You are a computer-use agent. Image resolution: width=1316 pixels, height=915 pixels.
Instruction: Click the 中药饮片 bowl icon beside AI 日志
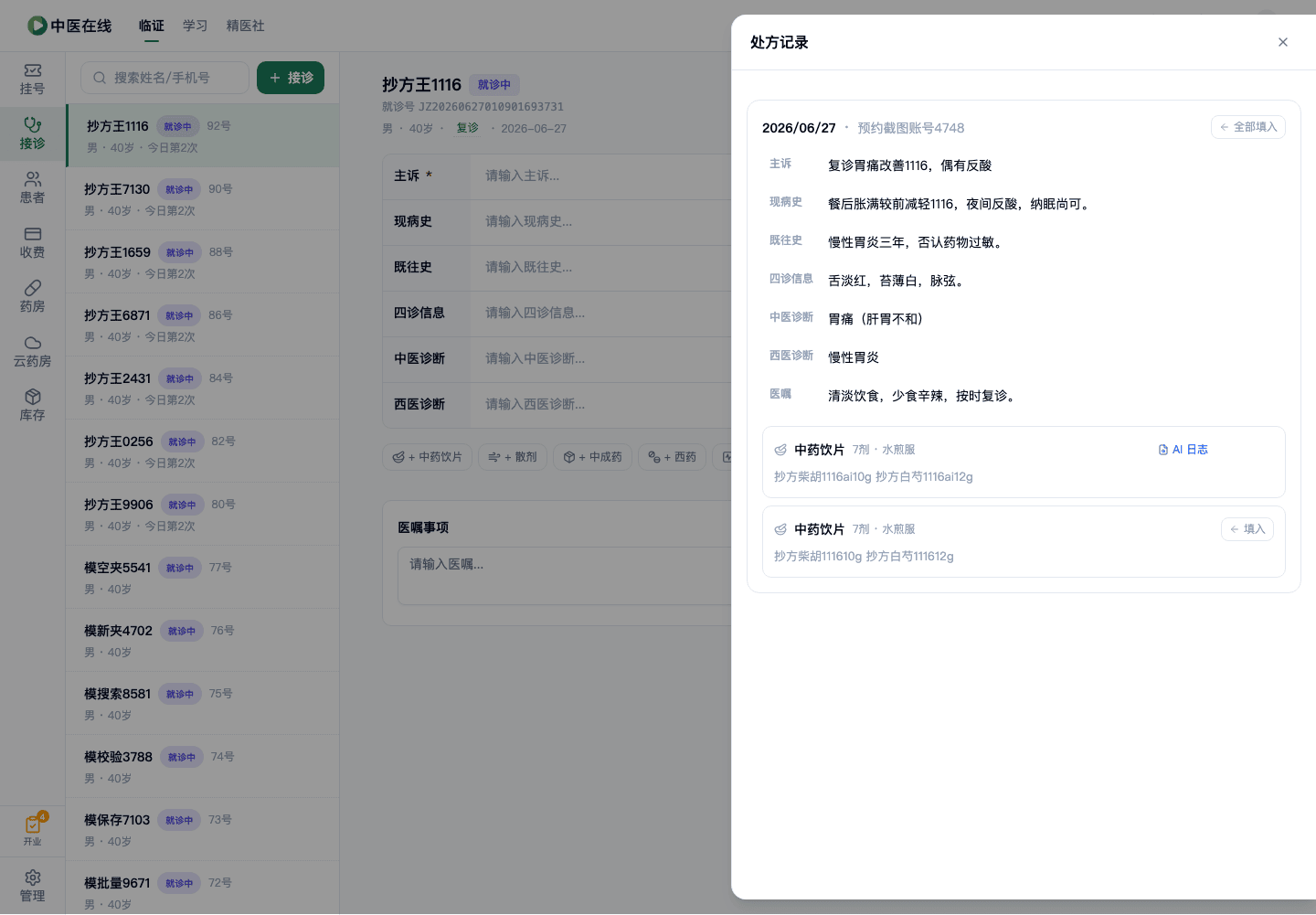pyautogui.click(x=780, y=450)
